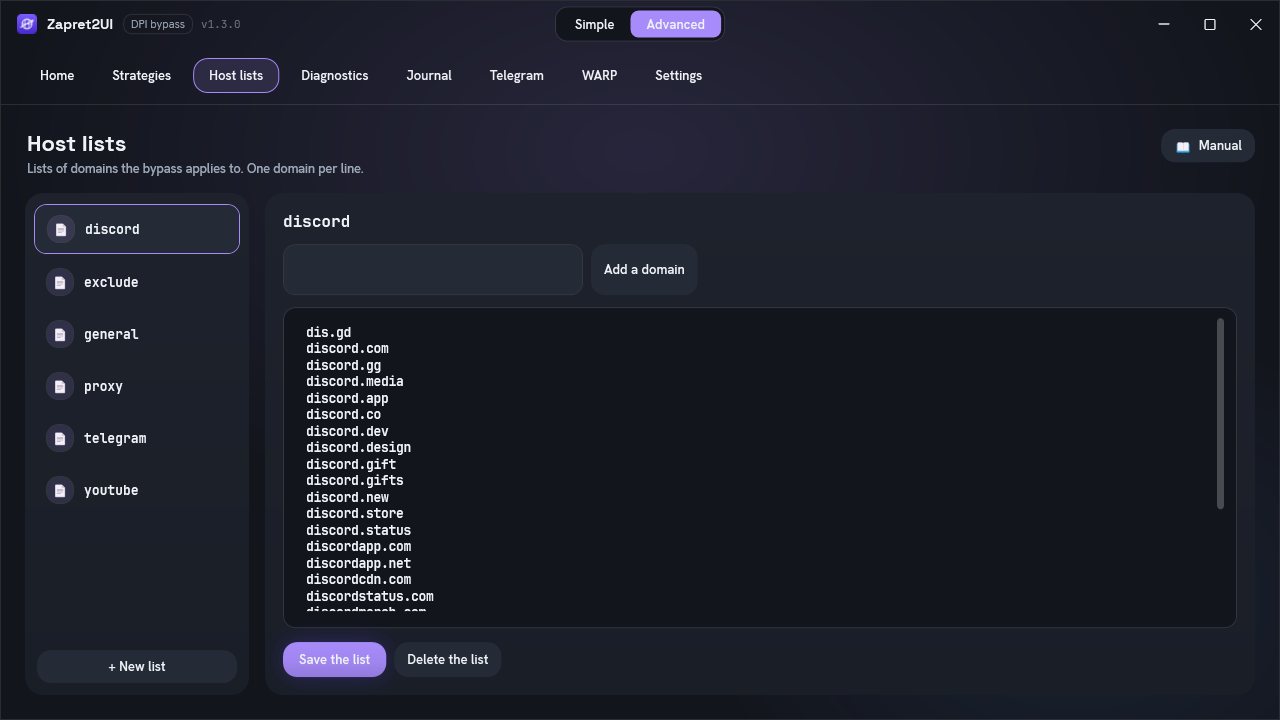Image resolution: width=1280 pixels, height=720 pixels.
Task: Select the youtube host list label
Action: [x=111, y=490]
